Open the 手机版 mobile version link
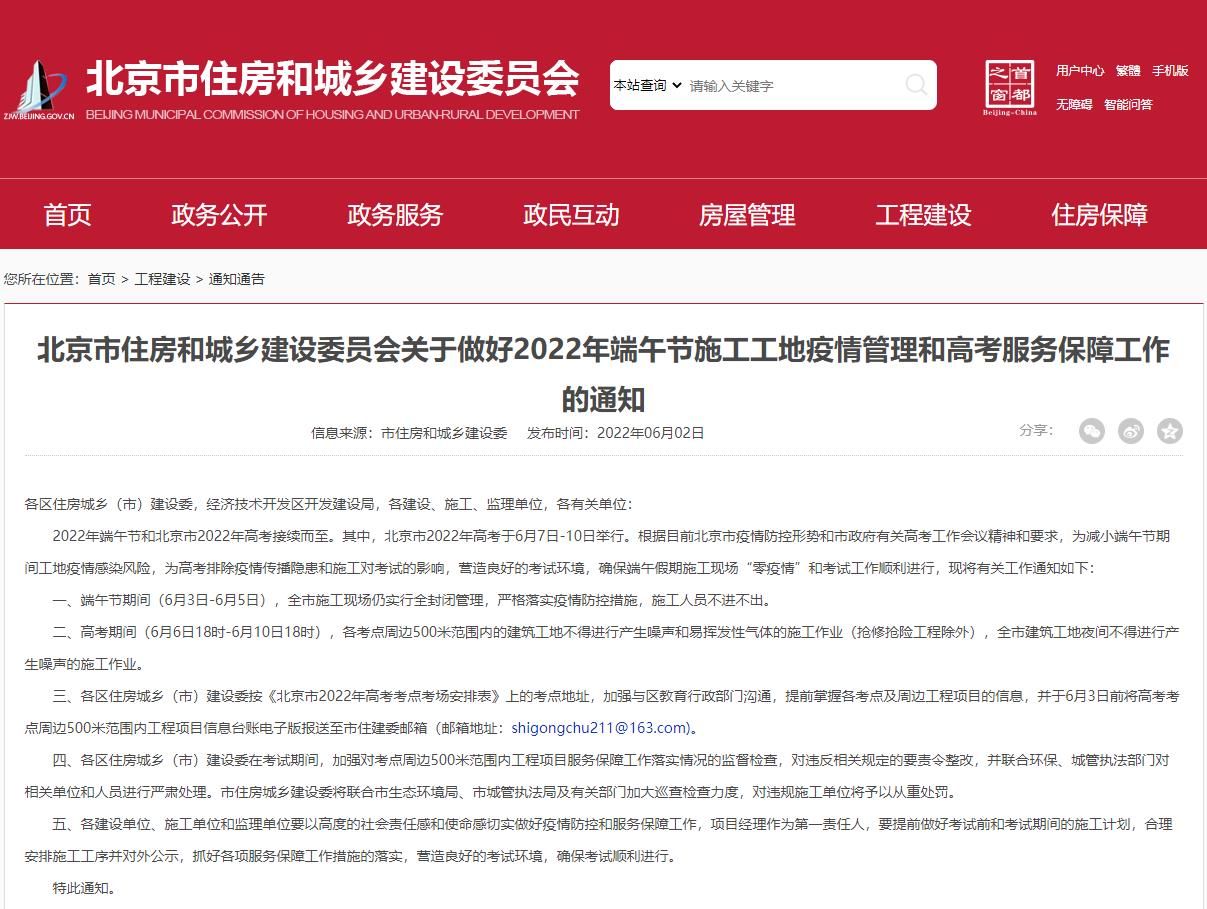This screenshot has width=1207, height=909. [x=1170, y=71]
